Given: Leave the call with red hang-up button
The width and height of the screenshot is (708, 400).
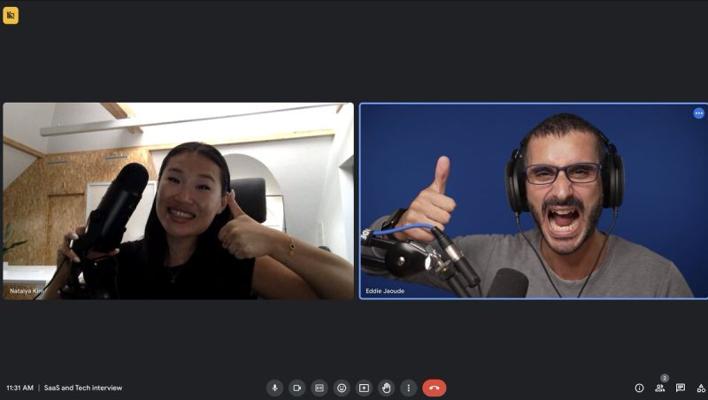Looking at the screenshot, I should coord(434,388).
